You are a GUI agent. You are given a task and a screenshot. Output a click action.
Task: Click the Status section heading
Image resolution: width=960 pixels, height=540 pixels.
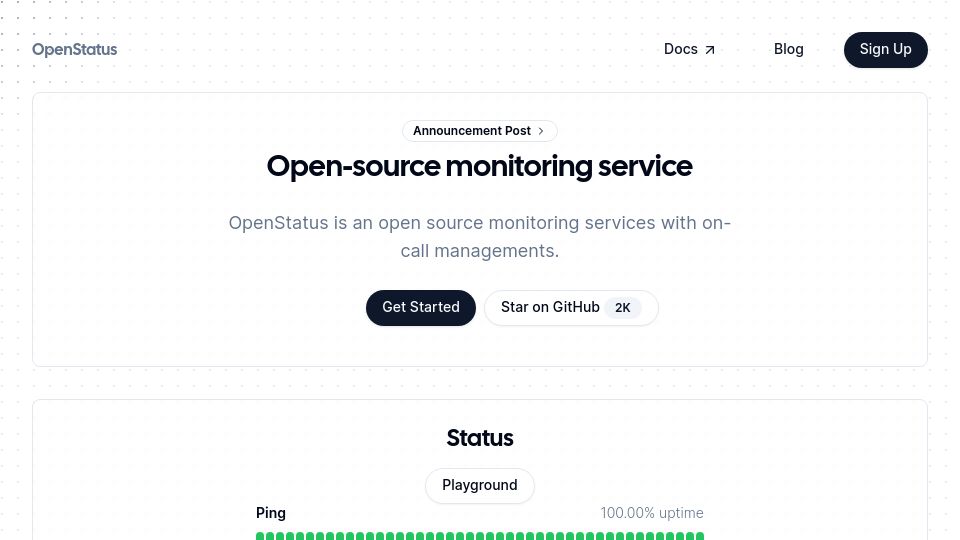tap(479, 438)
